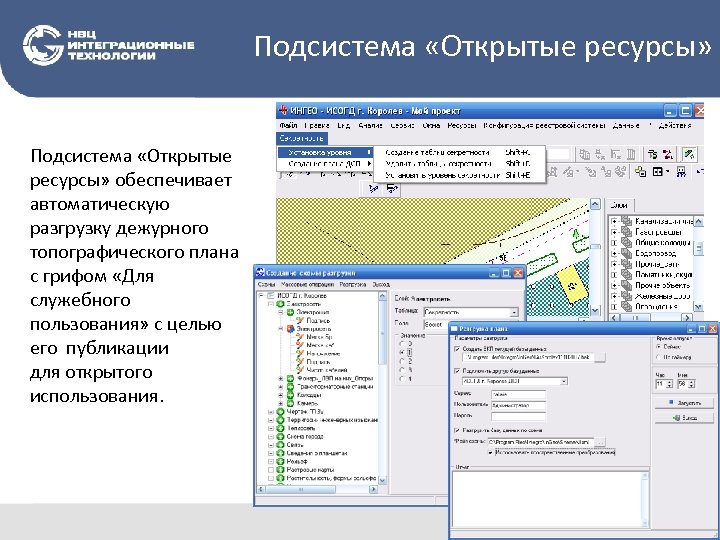Open the Схемы menu in scheme window

266,285
